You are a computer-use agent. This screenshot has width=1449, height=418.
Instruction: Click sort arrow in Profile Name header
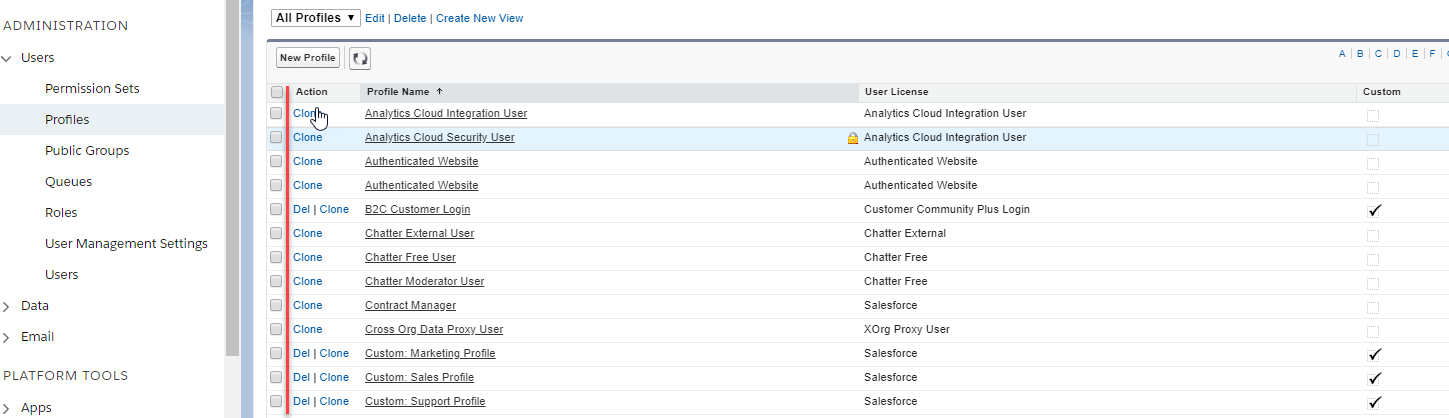pyautogui.click(x=440, y=92)
